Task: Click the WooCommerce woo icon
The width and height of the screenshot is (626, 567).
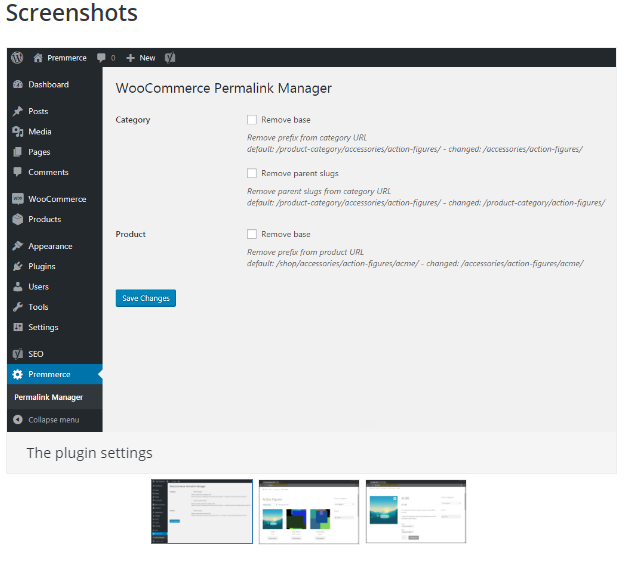Action: point(18,198)
